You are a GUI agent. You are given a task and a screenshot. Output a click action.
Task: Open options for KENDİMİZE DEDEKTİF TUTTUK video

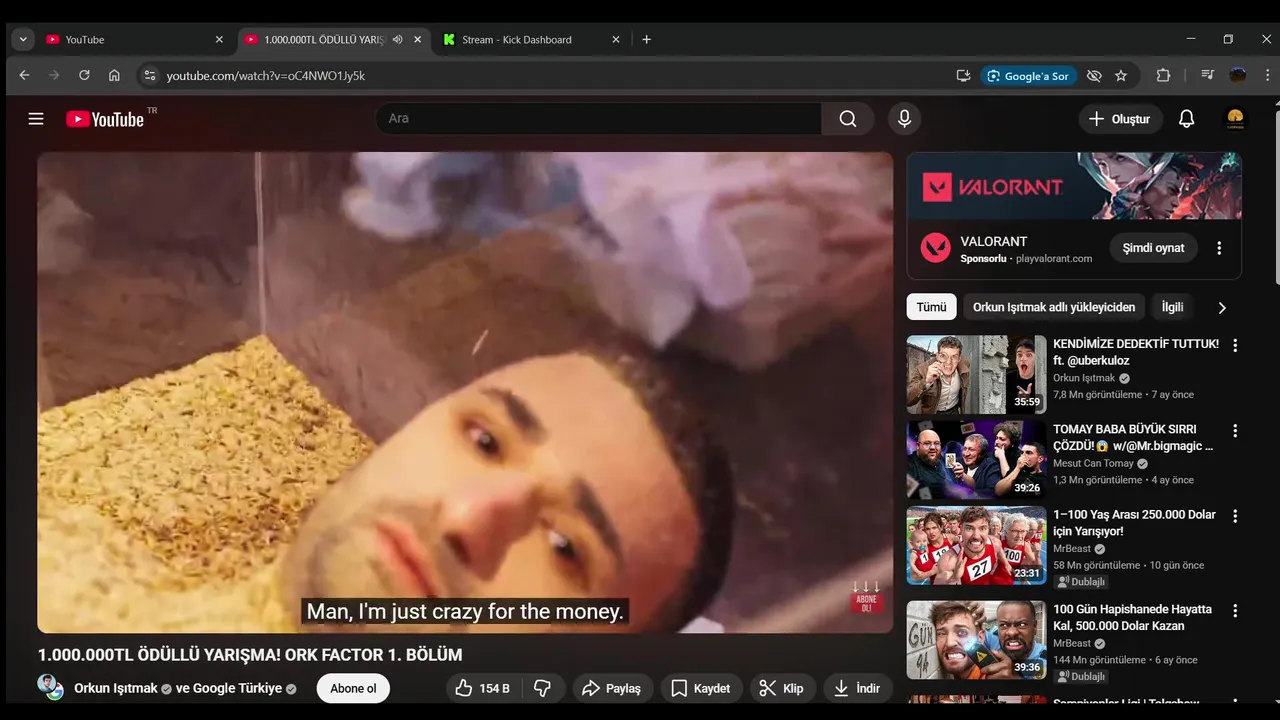pos(1235,345)
